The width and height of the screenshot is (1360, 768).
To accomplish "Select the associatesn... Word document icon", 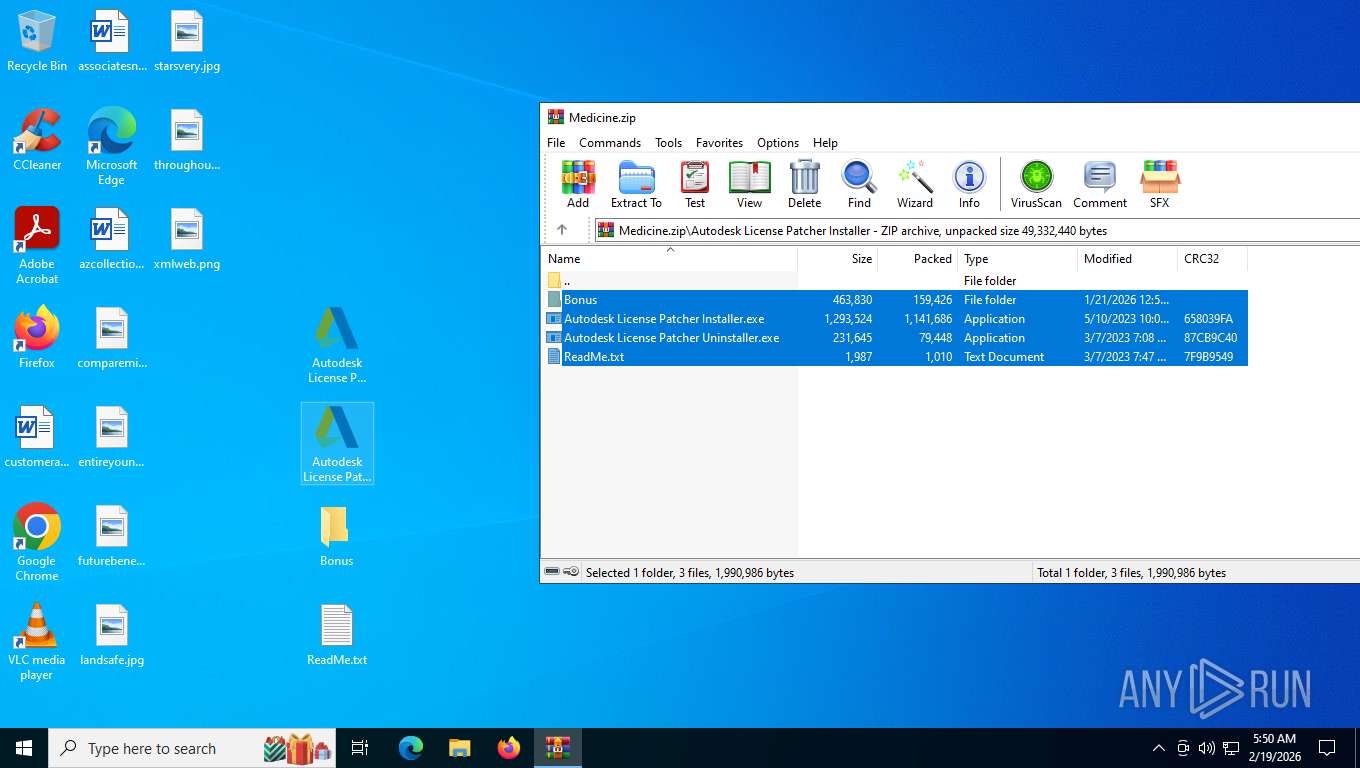I will point(111,41).
